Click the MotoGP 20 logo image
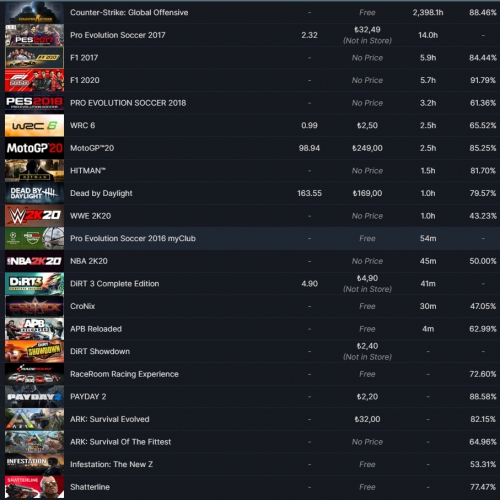Viewport: 500px width, 500px height. [x=34, y=148]
